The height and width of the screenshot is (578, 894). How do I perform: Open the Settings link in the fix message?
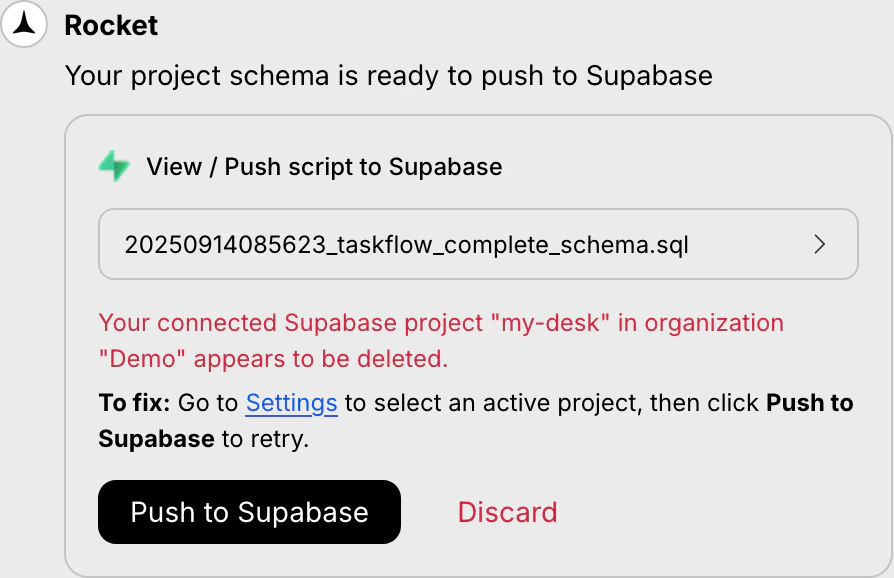(291, 403)
